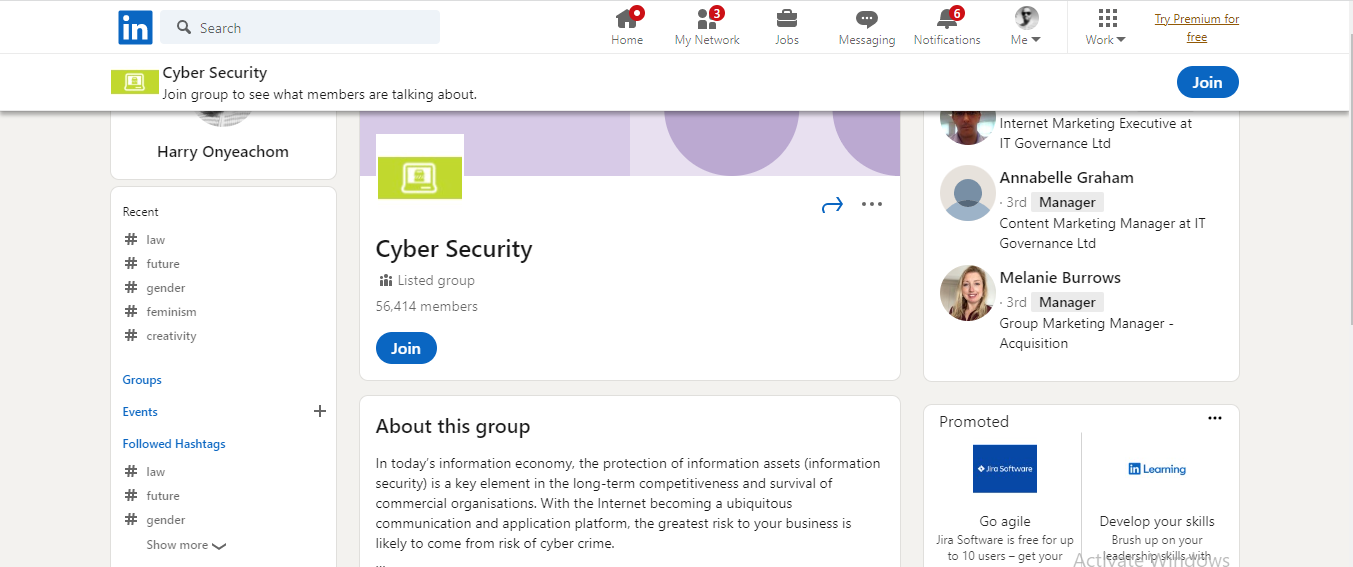Click Join below member count
This screenshot has height=567, width=1353.
(x=406, y=348)
